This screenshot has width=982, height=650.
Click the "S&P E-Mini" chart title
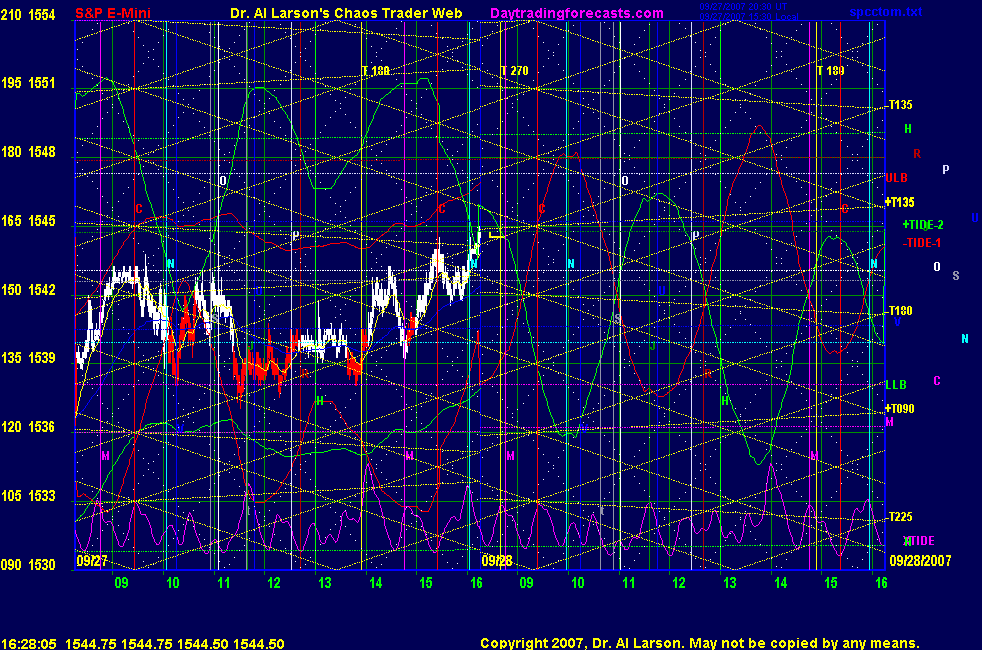coord(113,13)
